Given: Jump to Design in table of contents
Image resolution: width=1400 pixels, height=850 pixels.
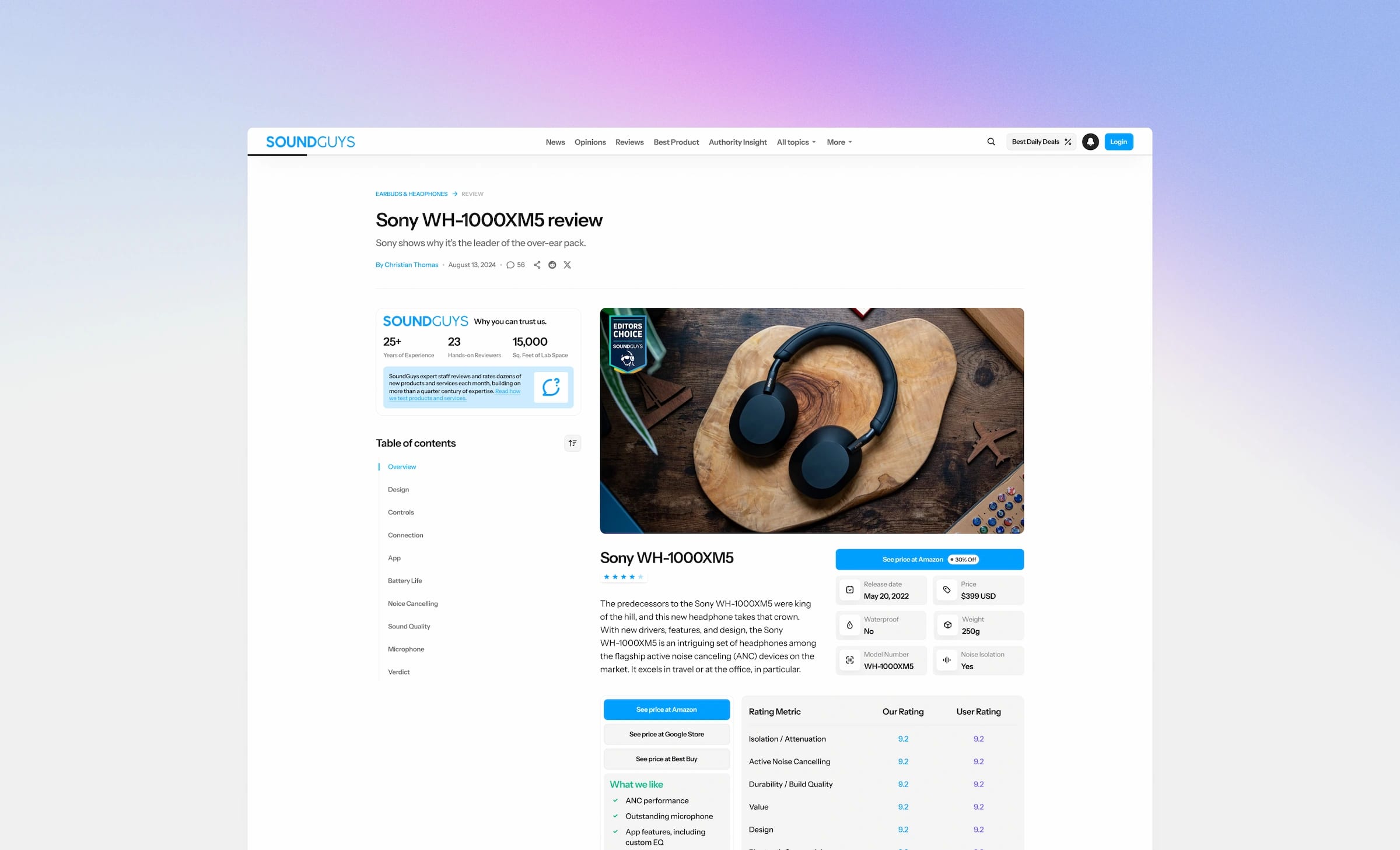Looking at the screenshot, I should point(398,490).
